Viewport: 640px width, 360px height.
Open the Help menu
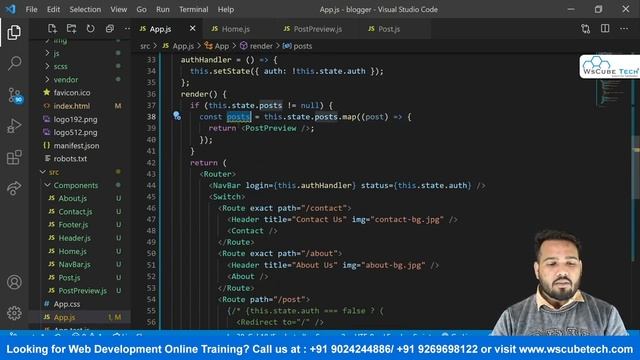coord(226,9)
